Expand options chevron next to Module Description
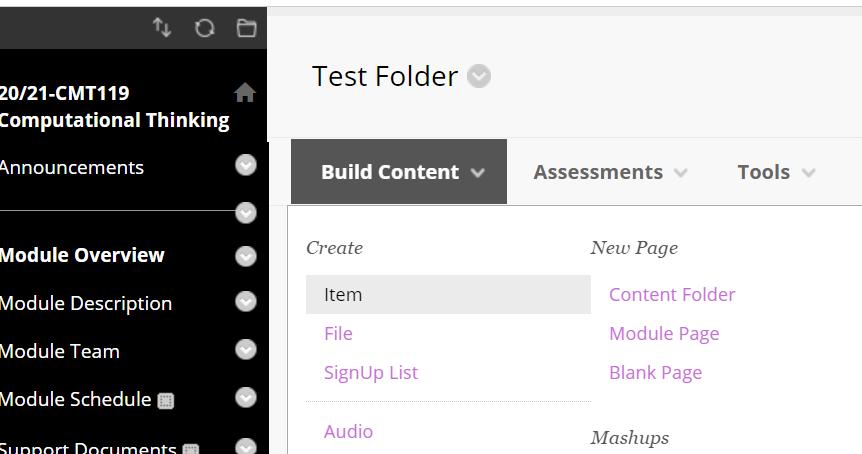Viewport: 862px width, 454px height. (246, 301)
